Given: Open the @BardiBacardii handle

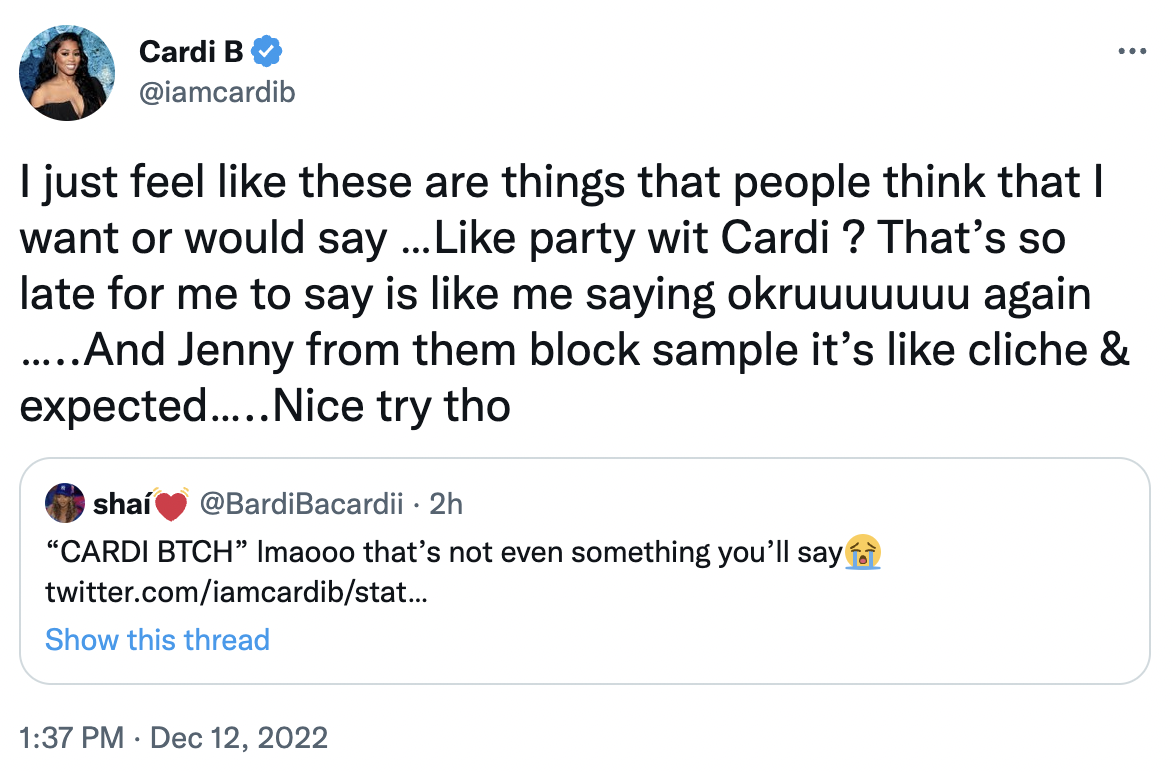Looking at the screenshot, I should 302,506.
